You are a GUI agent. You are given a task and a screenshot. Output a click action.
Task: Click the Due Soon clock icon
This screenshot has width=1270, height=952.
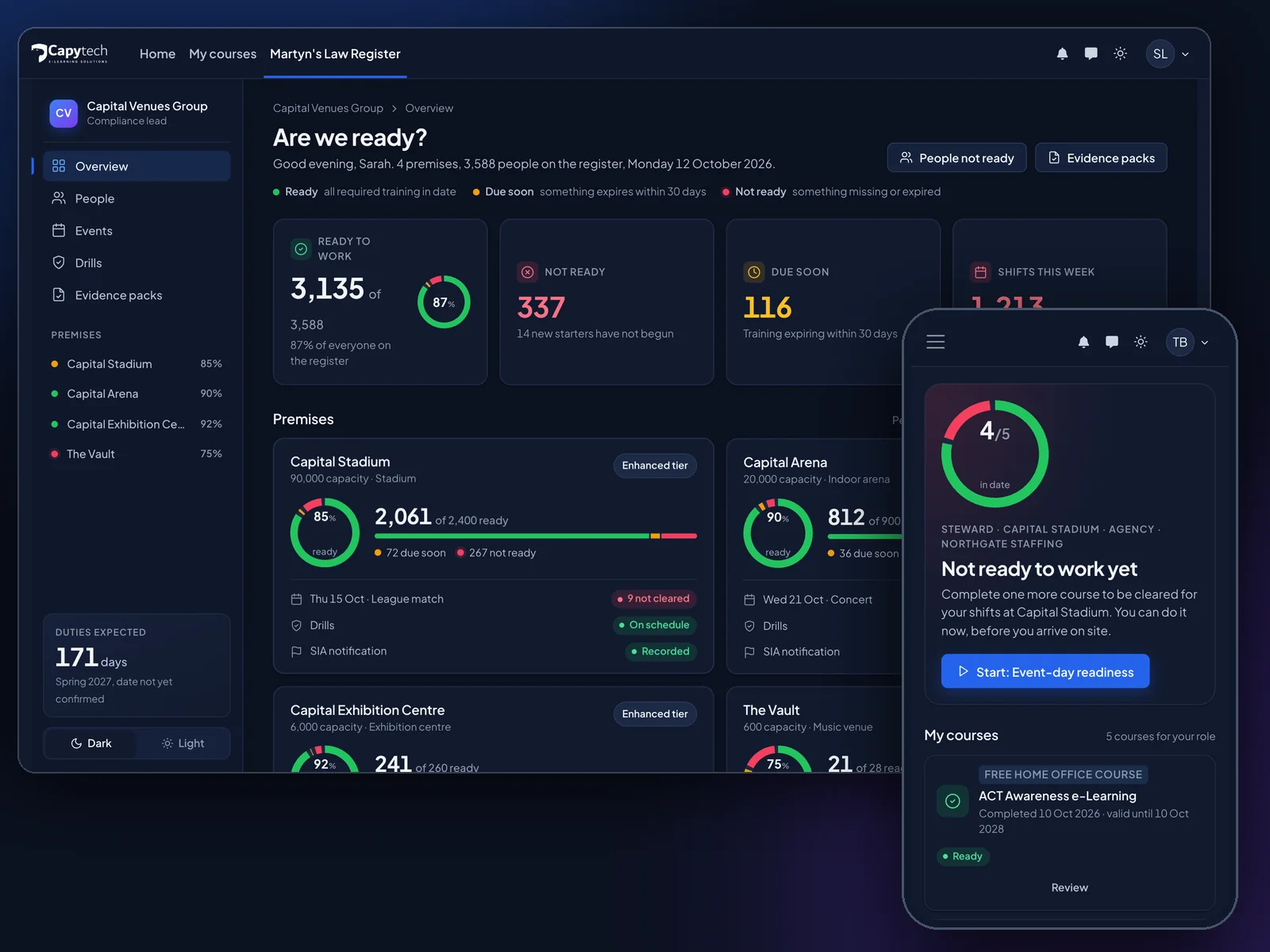754,272
